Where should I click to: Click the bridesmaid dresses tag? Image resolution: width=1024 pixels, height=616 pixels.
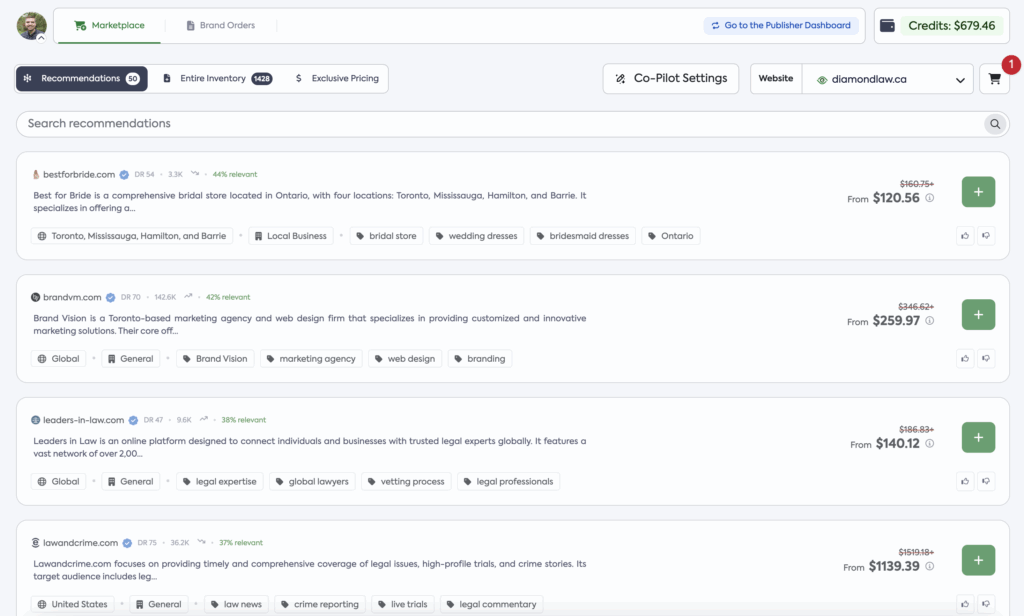pyautogui.click(x=583, y=236)
